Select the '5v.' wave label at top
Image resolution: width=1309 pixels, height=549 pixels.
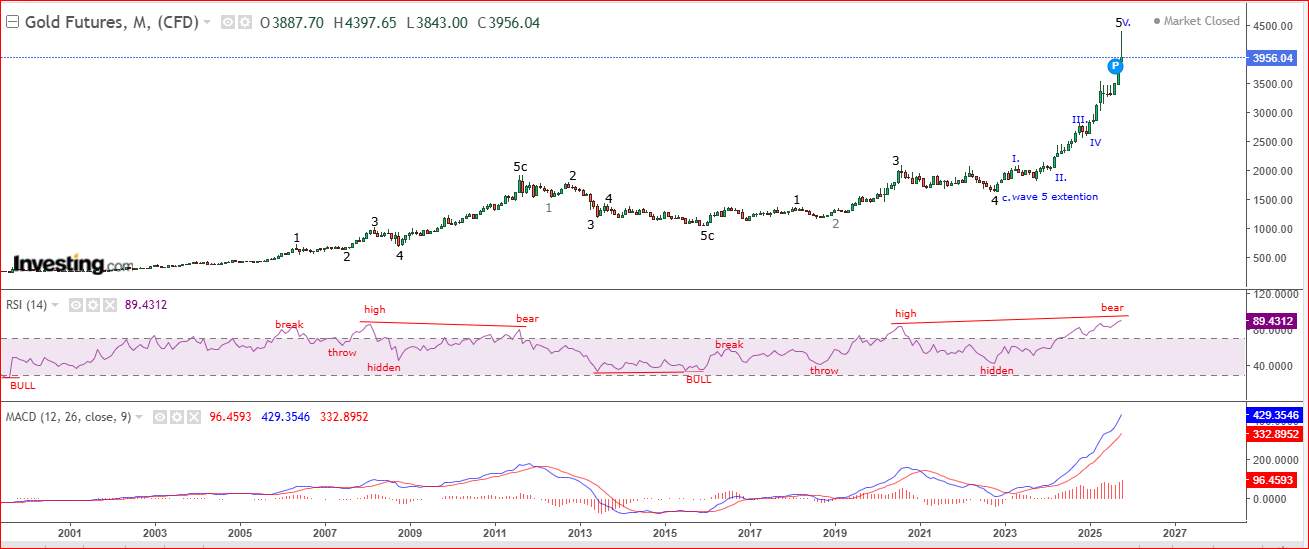coord(1123,22)
